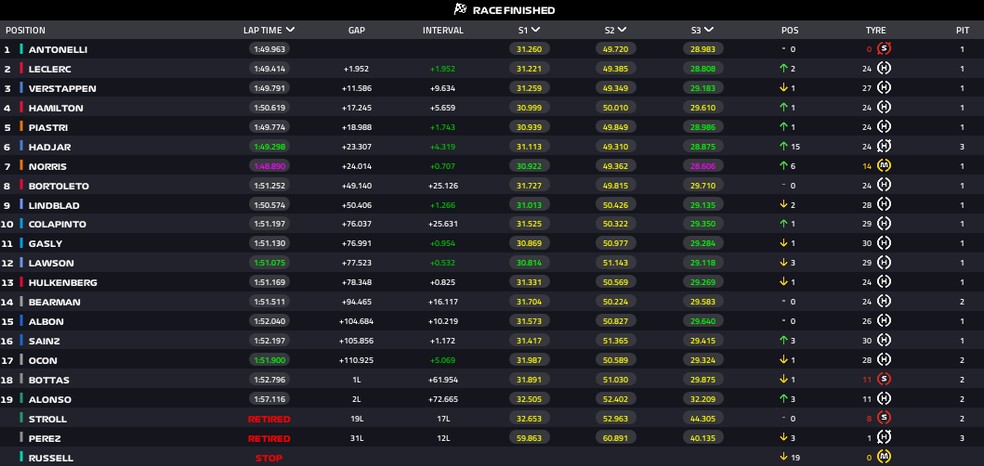
Task: Click the INTERVAL column header
Action: (443, 30)
